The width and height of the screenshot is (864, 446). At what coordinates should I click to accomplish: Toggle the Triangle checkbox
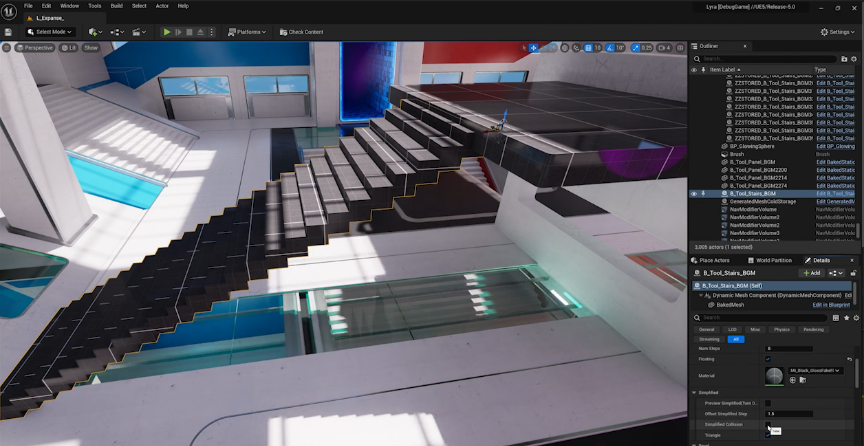(x=768, y=435)
